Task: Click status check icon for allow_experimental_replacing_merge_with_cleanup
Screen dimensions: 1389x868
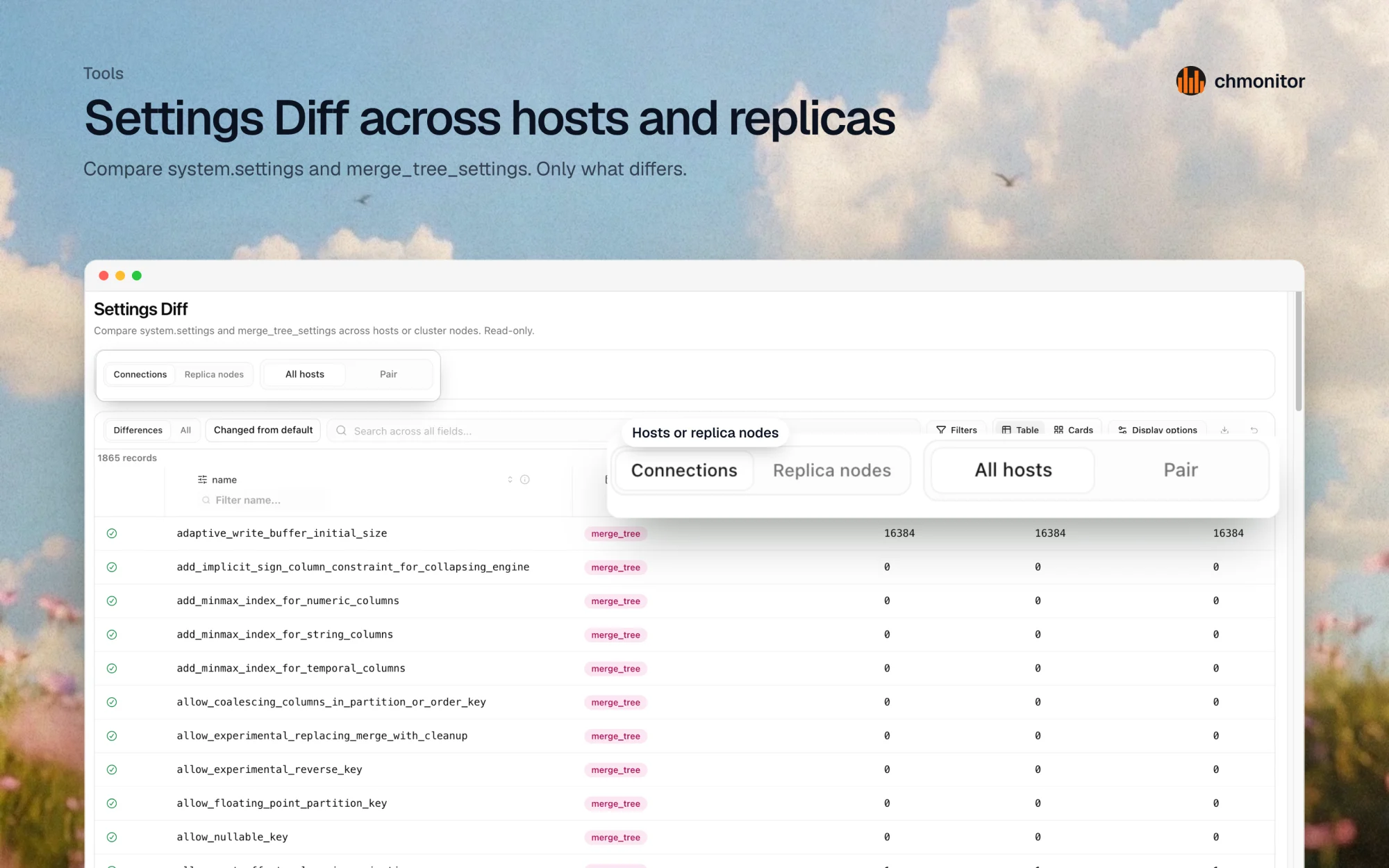Action: (x=112, y=736)
